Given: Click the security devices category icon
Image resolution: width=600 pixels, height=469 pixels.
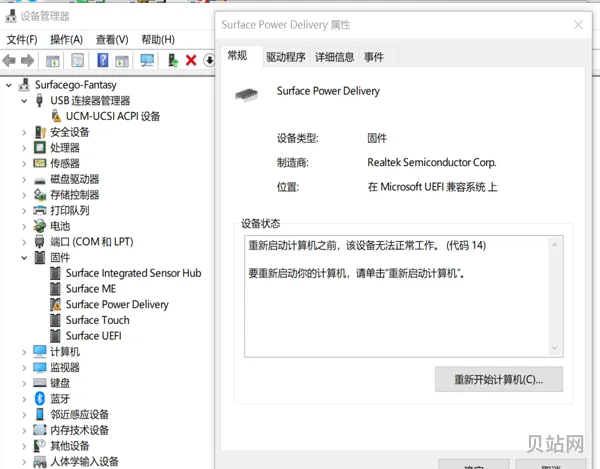Looking at the screenshot, I should [x=40, y=132].
